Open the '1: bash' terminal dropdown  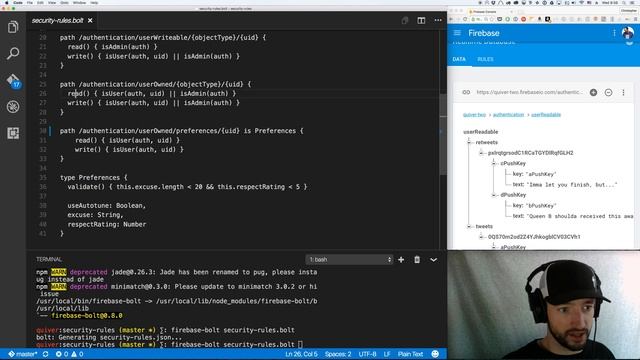click(349, 260)
